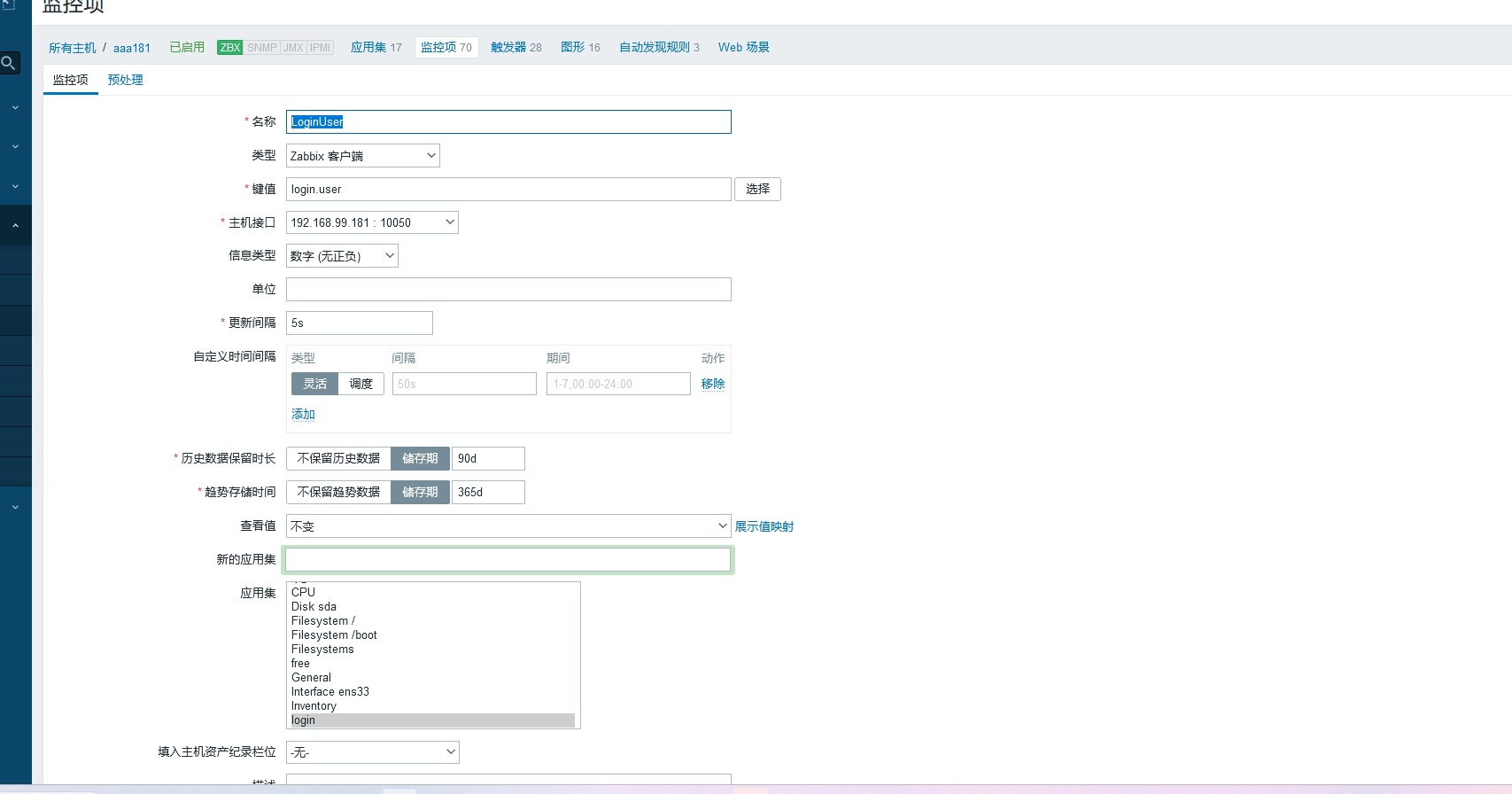Open the 监控项 70 tab

click(x=446, y=48)
